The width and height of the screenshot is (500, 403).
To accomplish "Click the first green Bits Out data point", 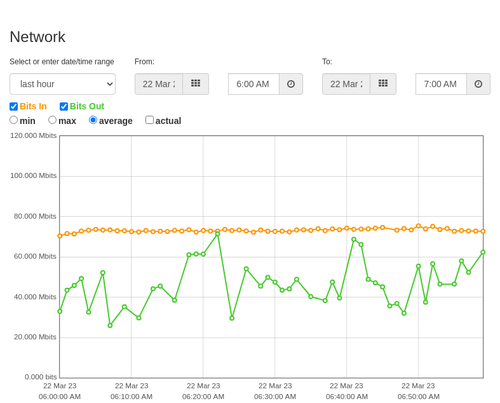I will point(60,311).
